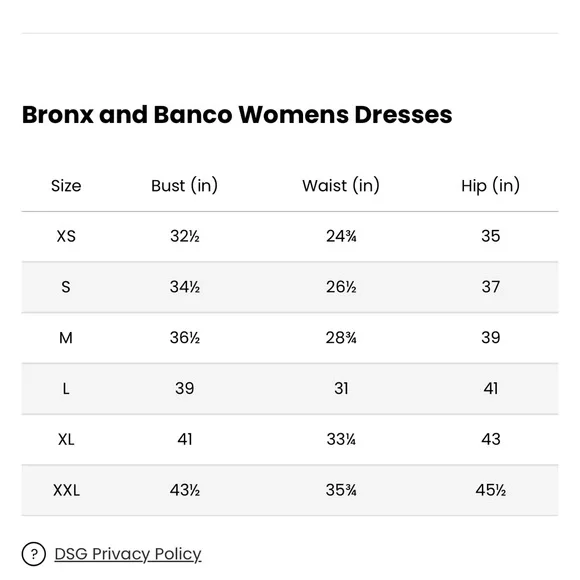This screenshot has height=580, width=580.
Task: Select the Waist (in) column header
Action: point(341,185)
